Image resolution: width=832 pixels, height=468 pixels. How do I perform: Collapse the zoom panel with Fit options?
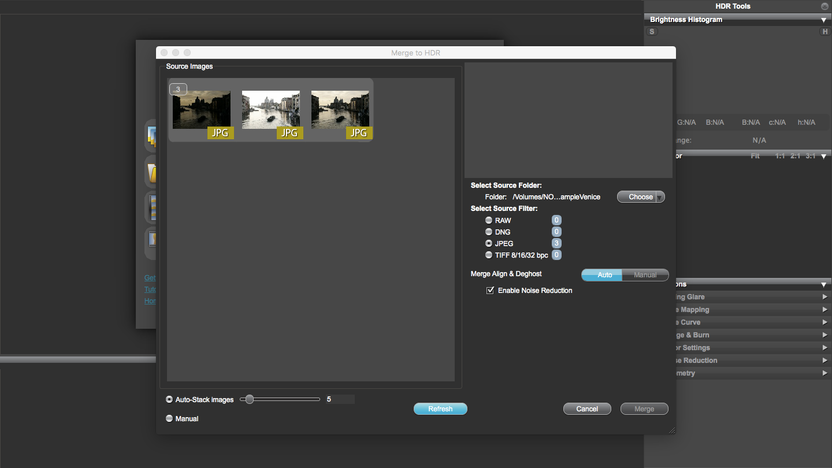click(824, 156)
